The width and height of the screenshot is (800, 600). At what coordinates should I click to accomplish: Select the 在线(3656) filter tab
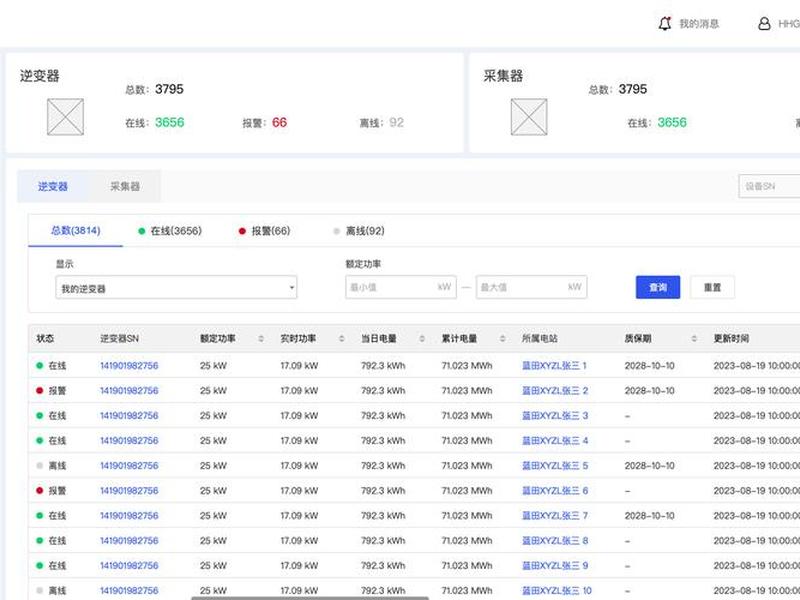170,231
